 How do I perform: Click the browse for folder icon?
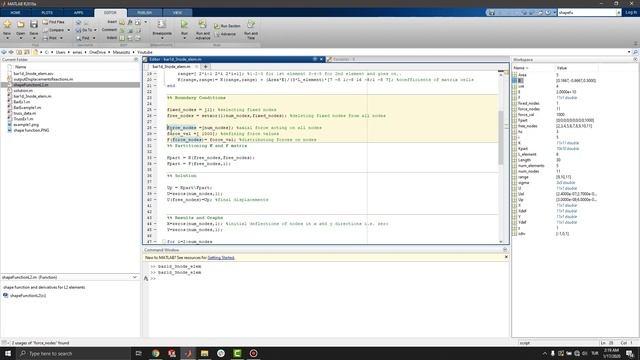click(x=27, y=52)
